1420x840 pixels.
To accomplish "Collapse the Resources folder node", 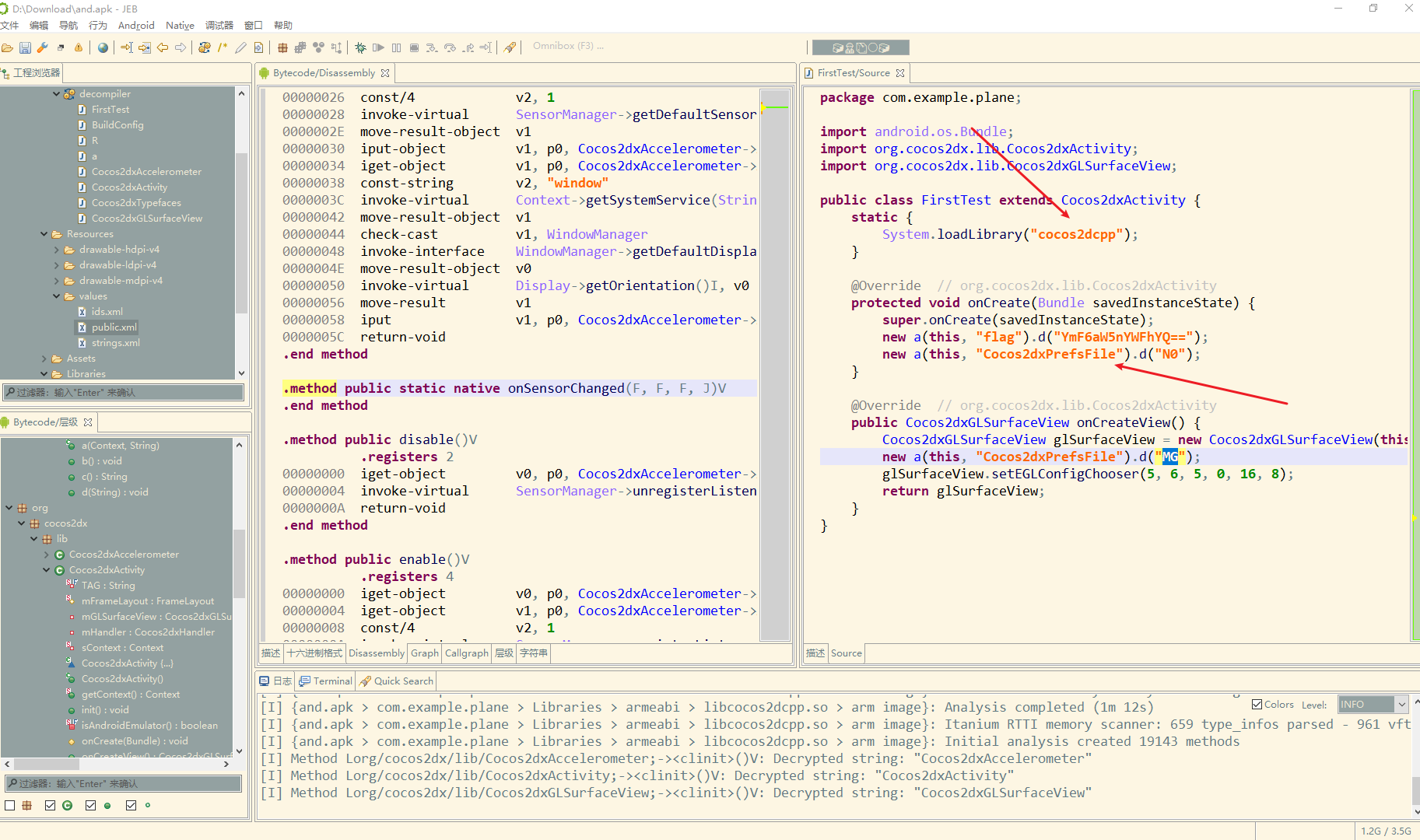I will (x=44, y=234).
